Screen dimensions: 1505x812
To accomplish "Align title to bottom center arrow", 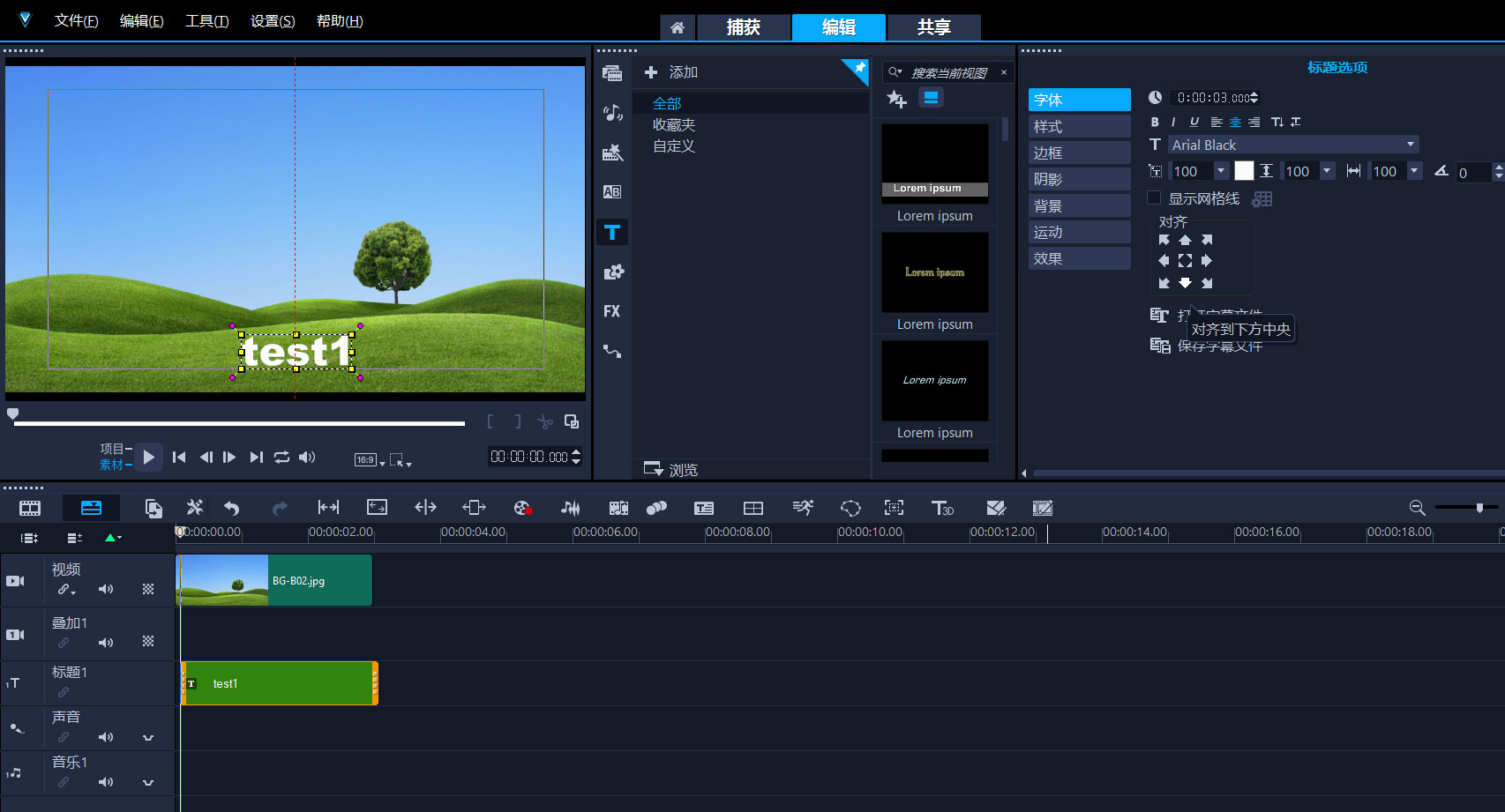I will click(x=1185, y=283).
